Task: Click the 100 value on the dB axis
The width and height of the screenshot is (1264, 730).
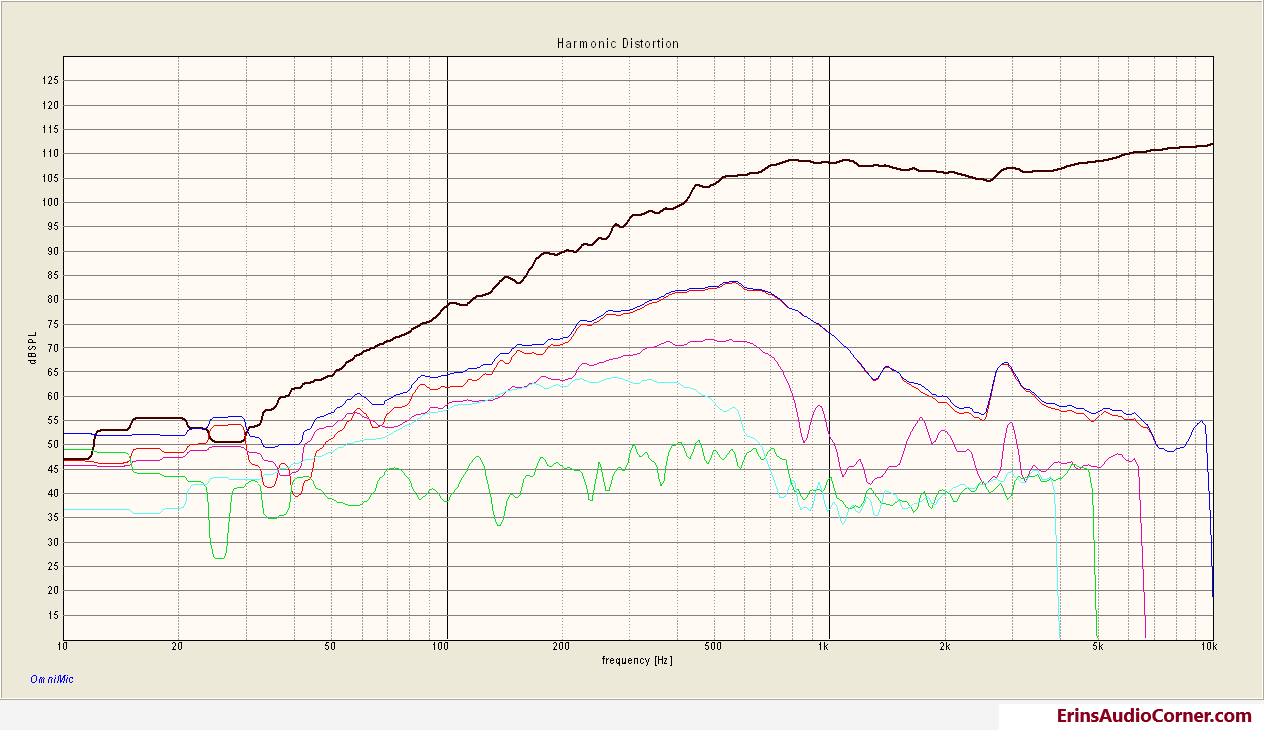Action: (52, 202)
